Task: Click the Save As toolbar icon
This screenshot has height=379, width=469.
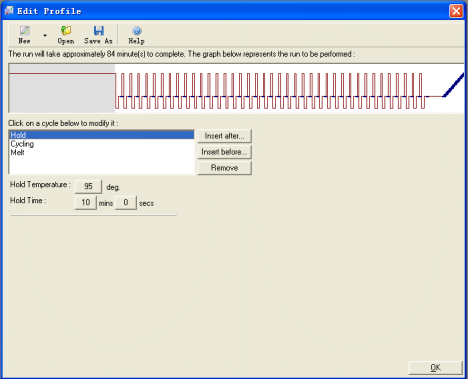Action: coord(98,35)
